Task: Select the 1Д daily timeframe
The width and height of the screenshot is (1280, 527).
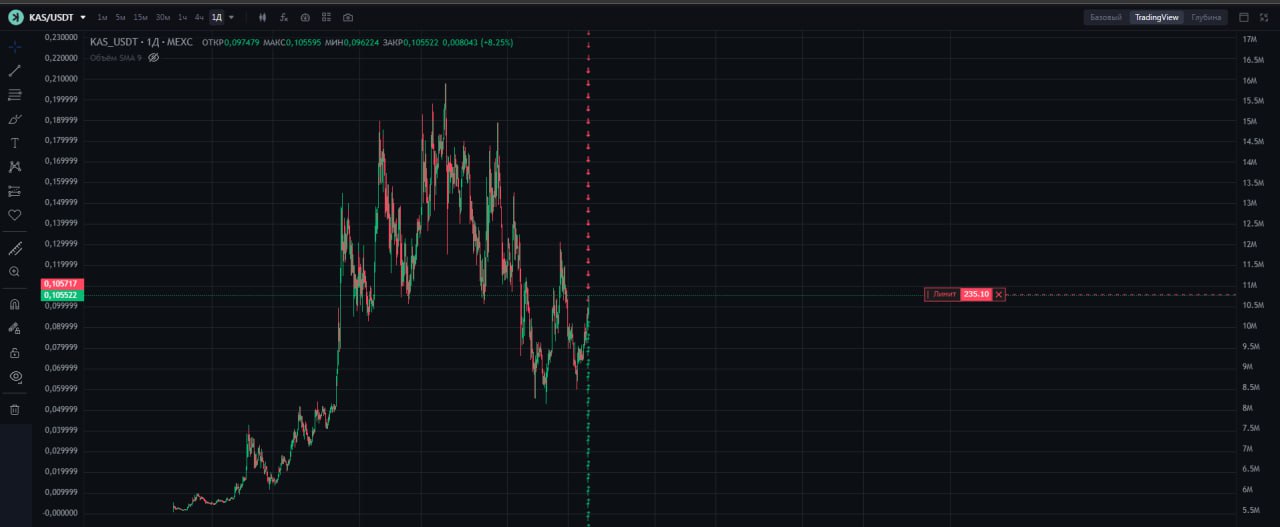Action: [216, 17]
